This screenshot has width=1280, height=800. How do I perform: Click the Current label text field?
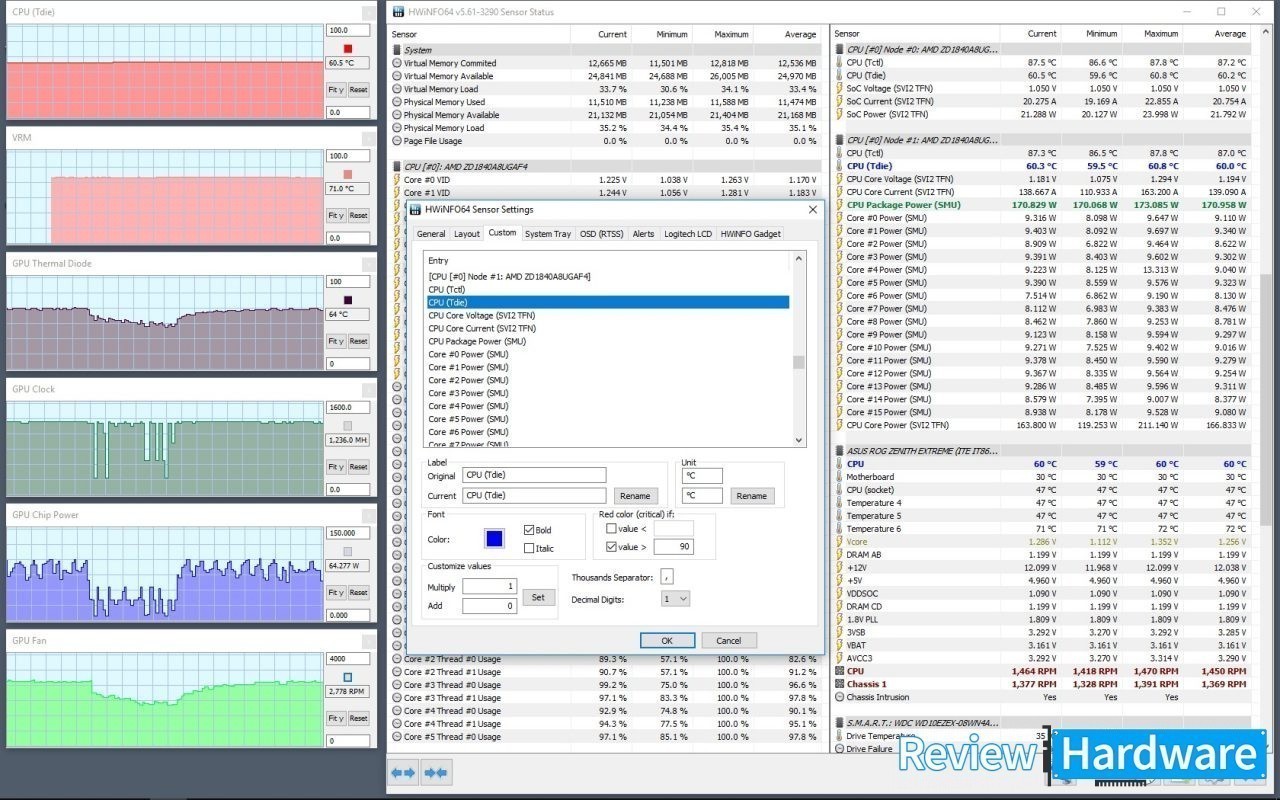[535, 495]
